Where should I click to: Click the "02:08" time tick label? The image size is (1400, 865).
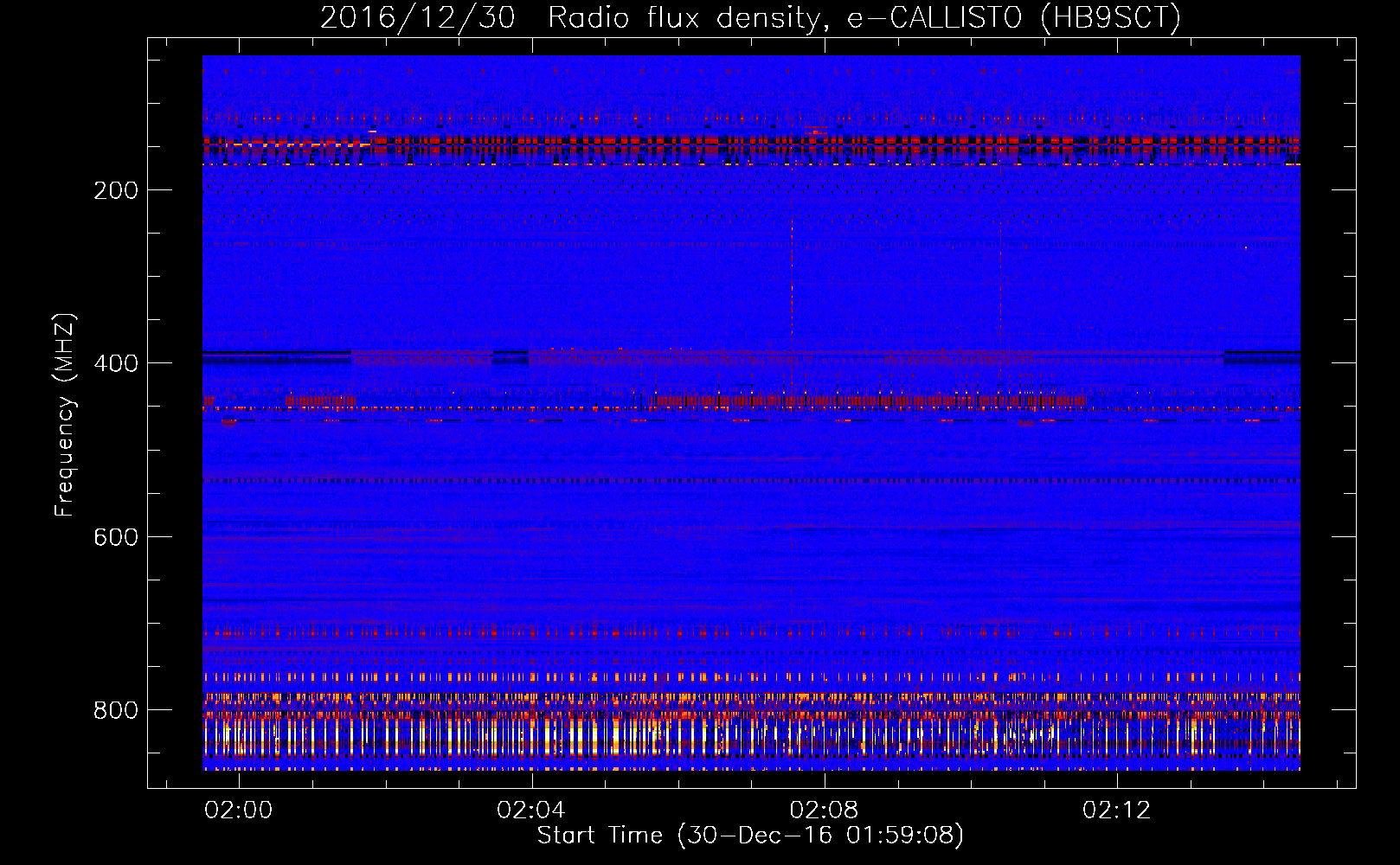(x=825, y=811)
